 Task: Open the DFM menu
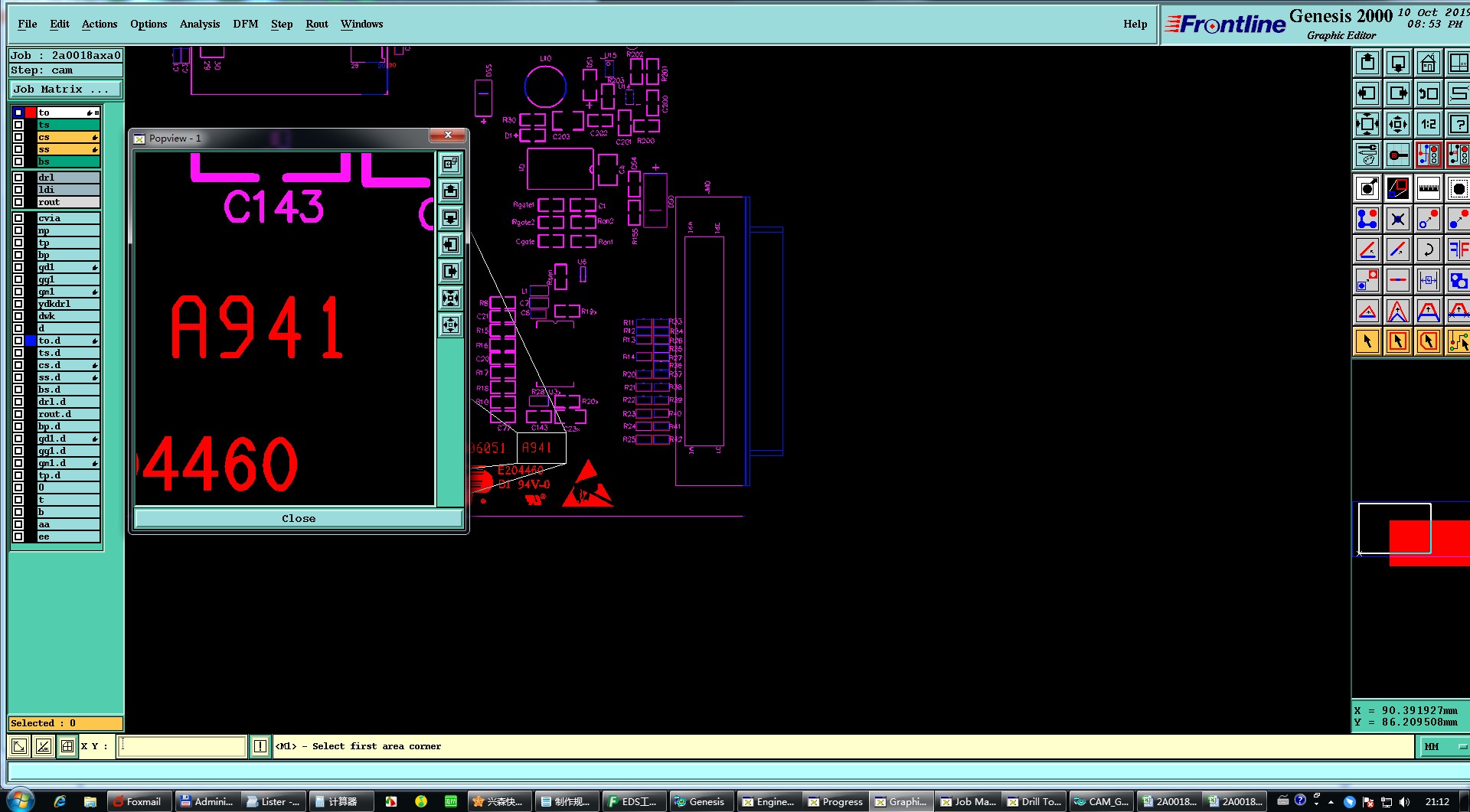(x=246, y=24)
